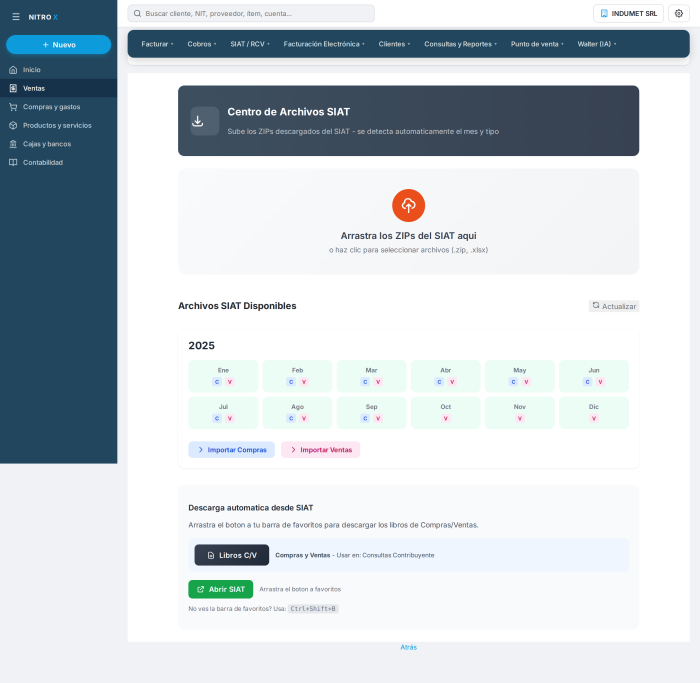Click the Cajas y bancos bank icon
700x683 pixels.
13,144
